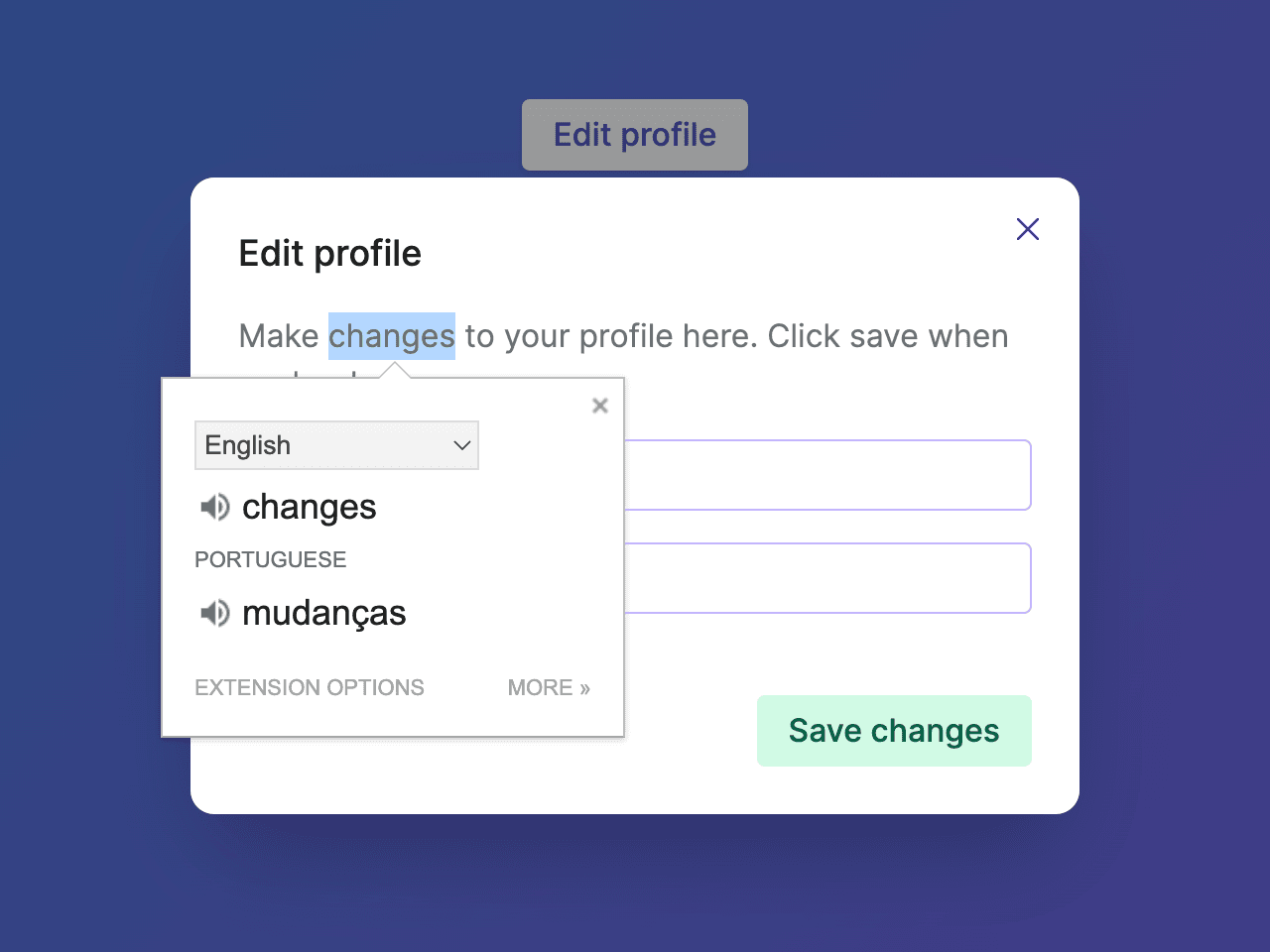This screenshot has height=952, width=1270.
Task: Click the translated word "mudanças"
Action: [323, 614]
